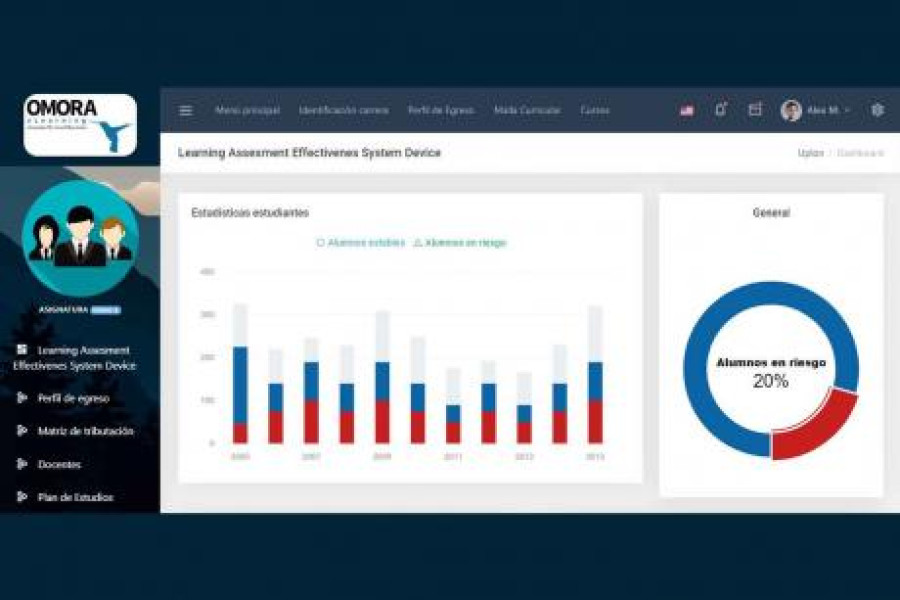Click the Upla breadcrumb link
Viewport: 900px width, 600px height.
click(810, 153)
